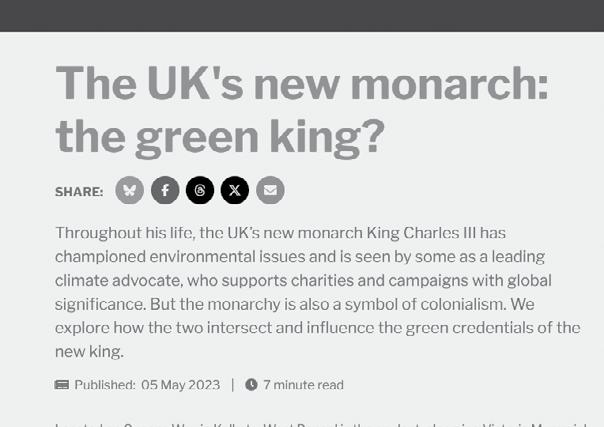This screenshot has height=427, width=604.
Task: Select the publication date 05 May 2023
Action: tap(181, 385)
